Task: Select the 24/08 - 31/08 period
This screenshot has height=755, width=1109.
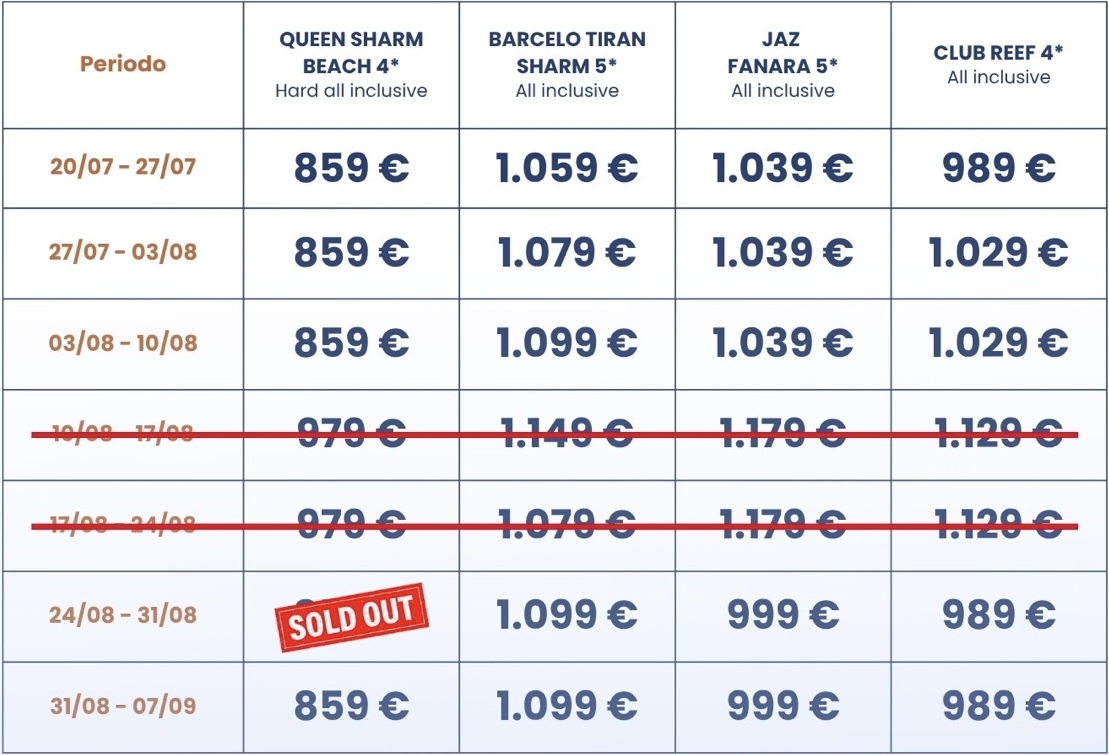Action: click(x=123, y=615)
